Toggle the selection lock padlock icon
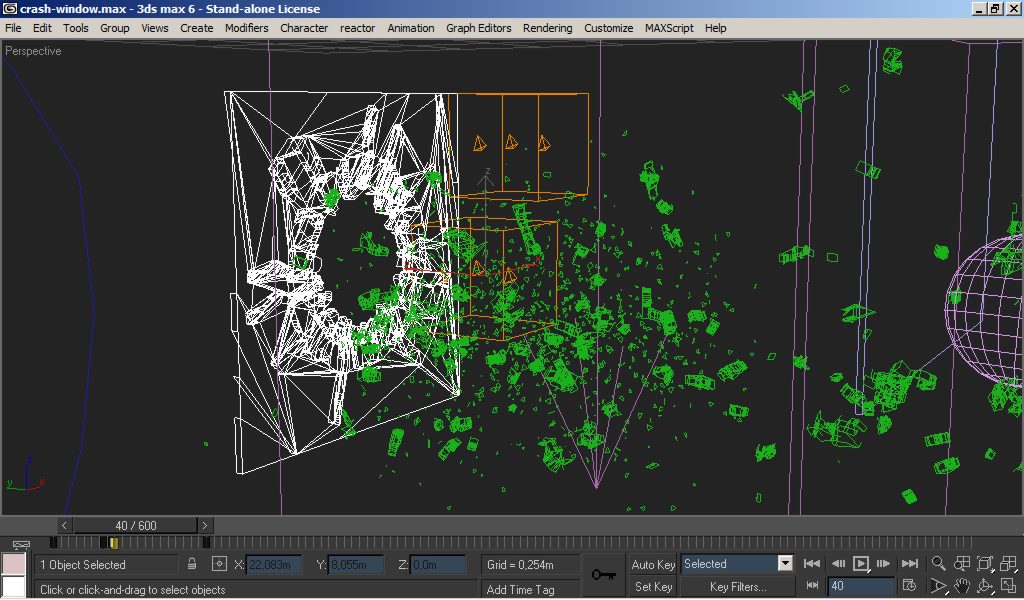This screenshot has height=600, width=1024. tap(191, 563)
